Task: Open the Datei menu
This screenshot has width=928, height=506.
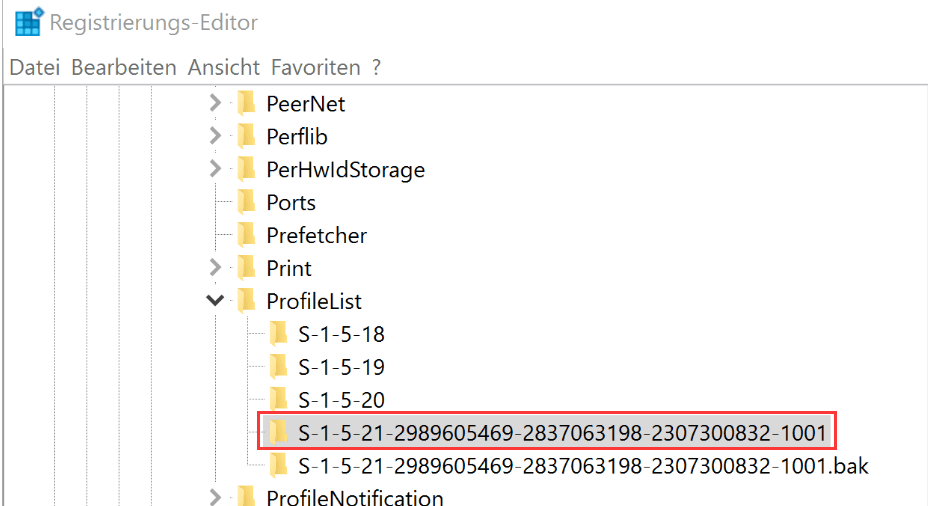Action: tap(34, 68)
